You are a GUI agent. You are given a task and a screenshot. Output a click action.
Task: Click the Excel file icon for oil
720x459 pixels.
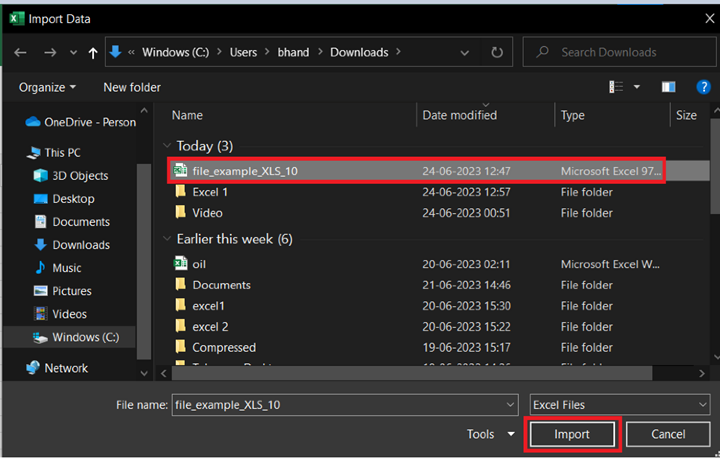click(x=181, y=264)
